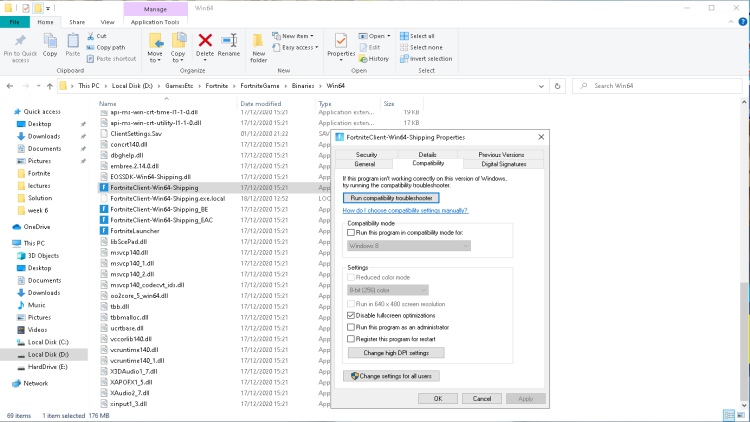Open 3D Objects under This PC

point(43,255)
